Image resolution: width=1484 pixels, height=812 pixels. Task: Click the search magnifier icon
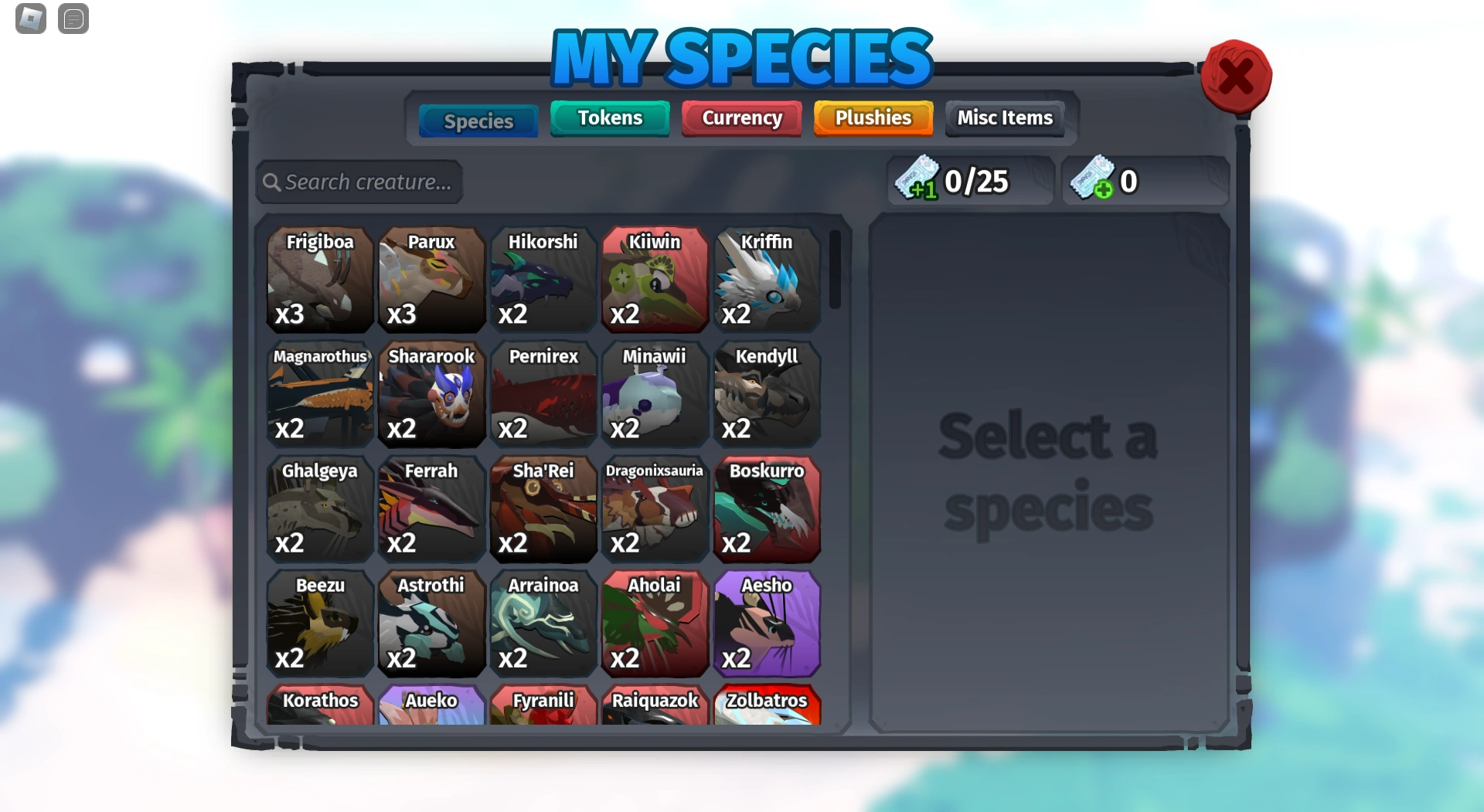point(271,182)
